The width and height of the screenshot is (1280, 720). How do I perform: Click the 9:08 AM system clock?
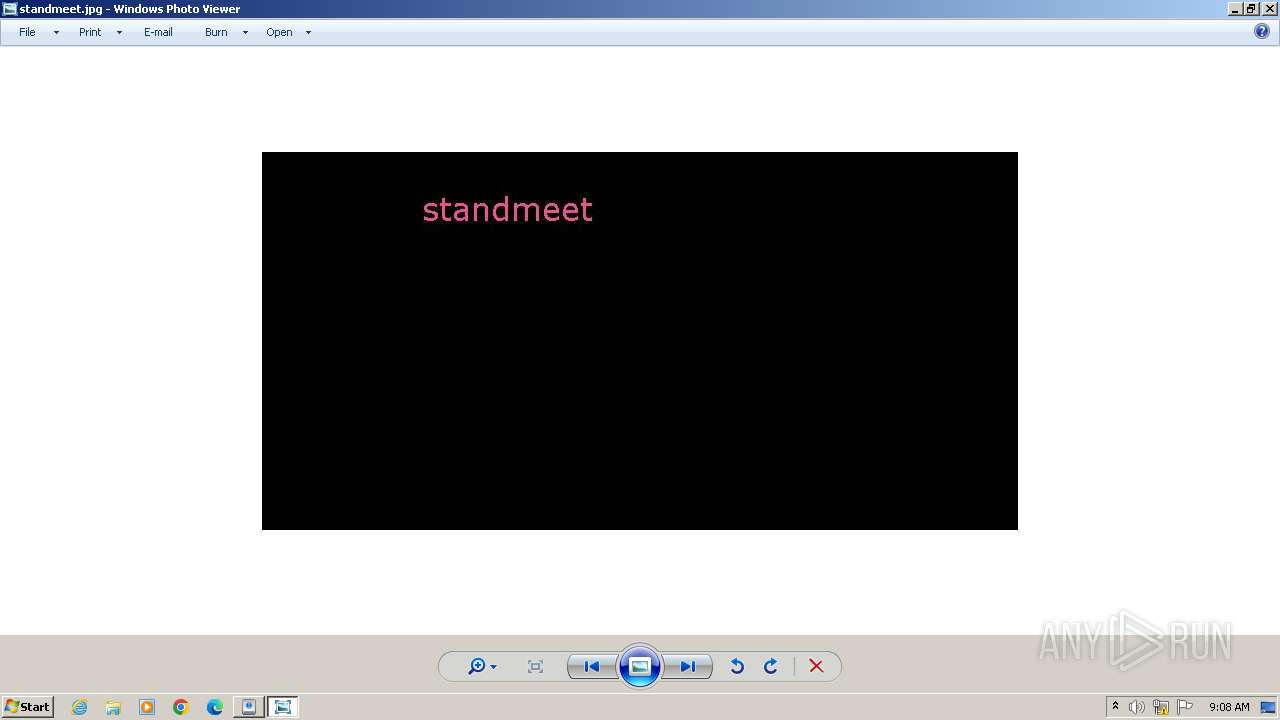pyautogui.click(x=1229, y=707)
